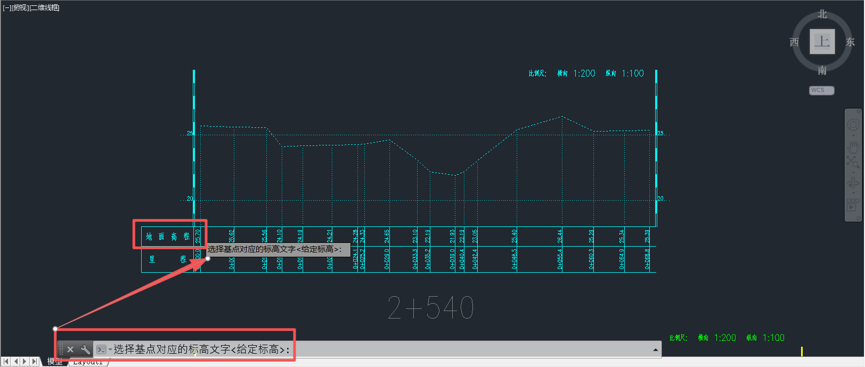Click the steering wheel icon in navigation bar

854,125
